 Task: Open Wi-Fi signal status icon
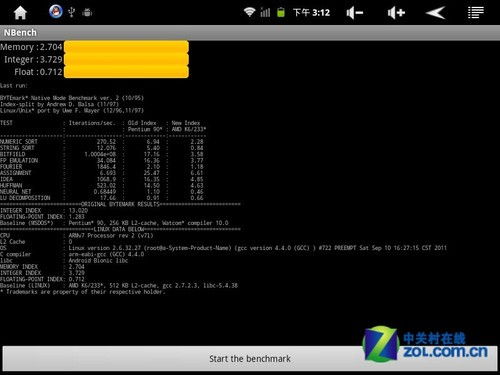[x=249, y=13]
